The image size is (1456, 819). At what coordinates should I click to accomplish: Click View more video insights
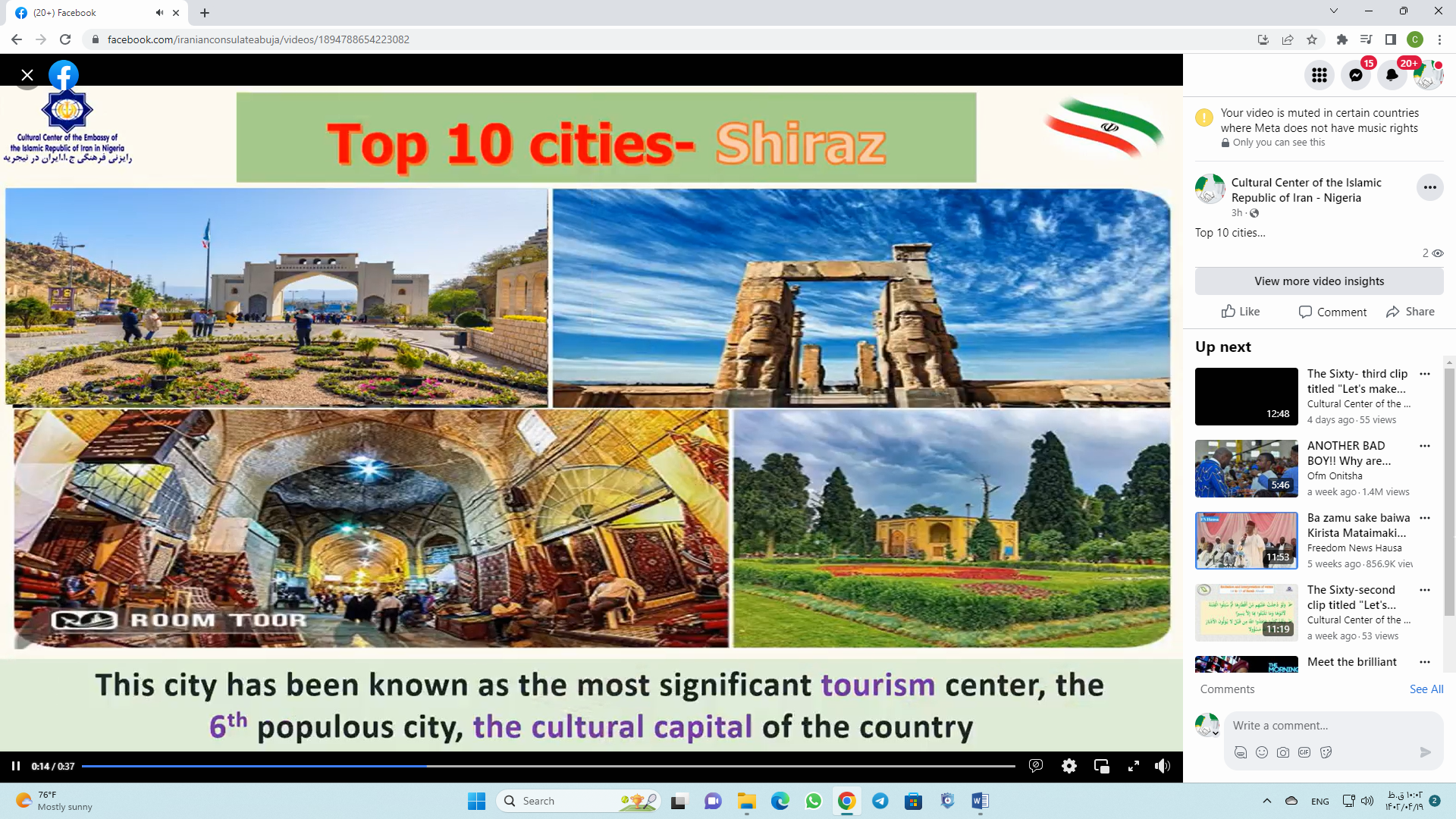click(1319, 281)
